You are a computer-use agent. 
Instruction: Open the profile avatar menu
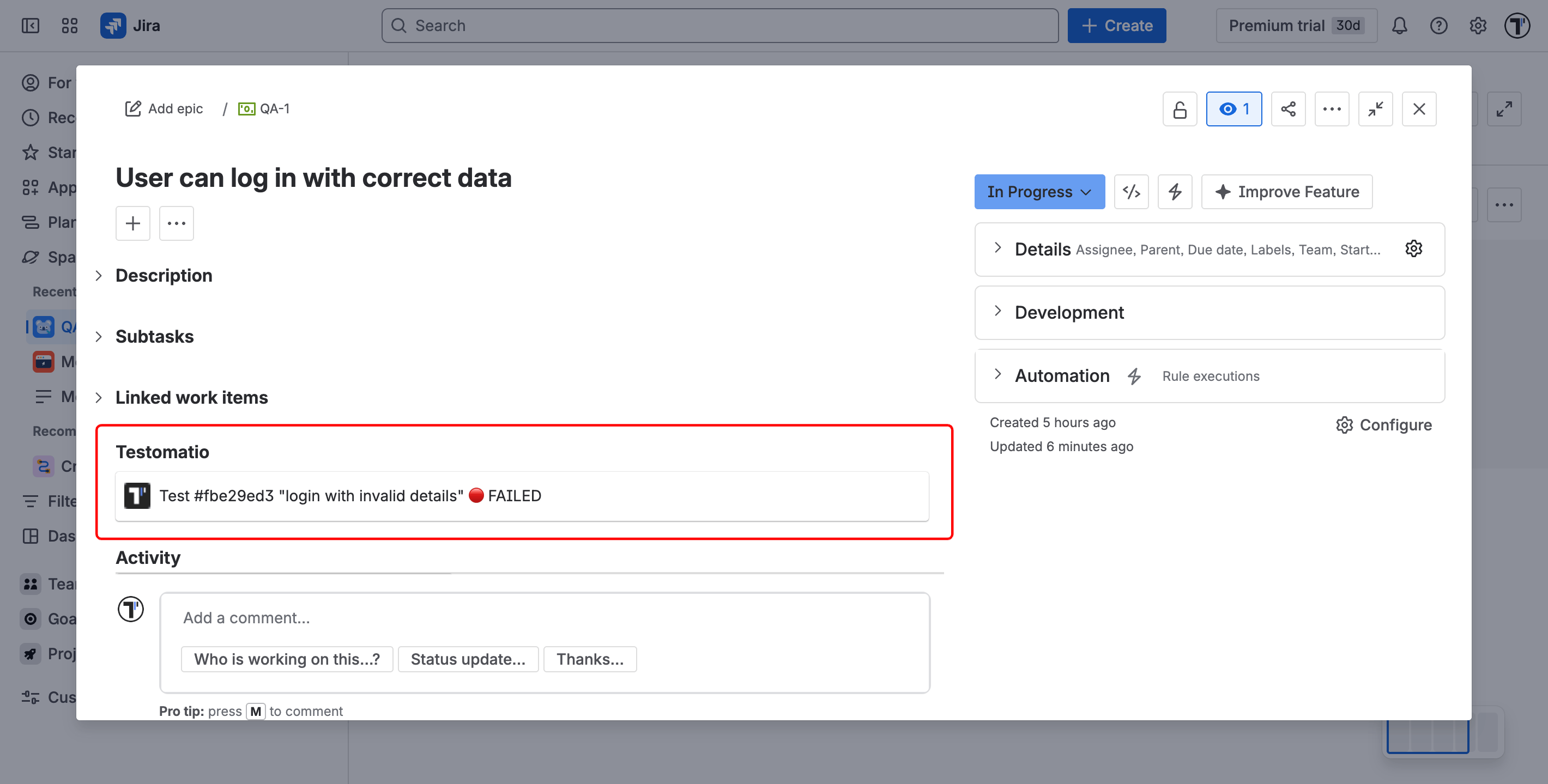(1517, 25)
